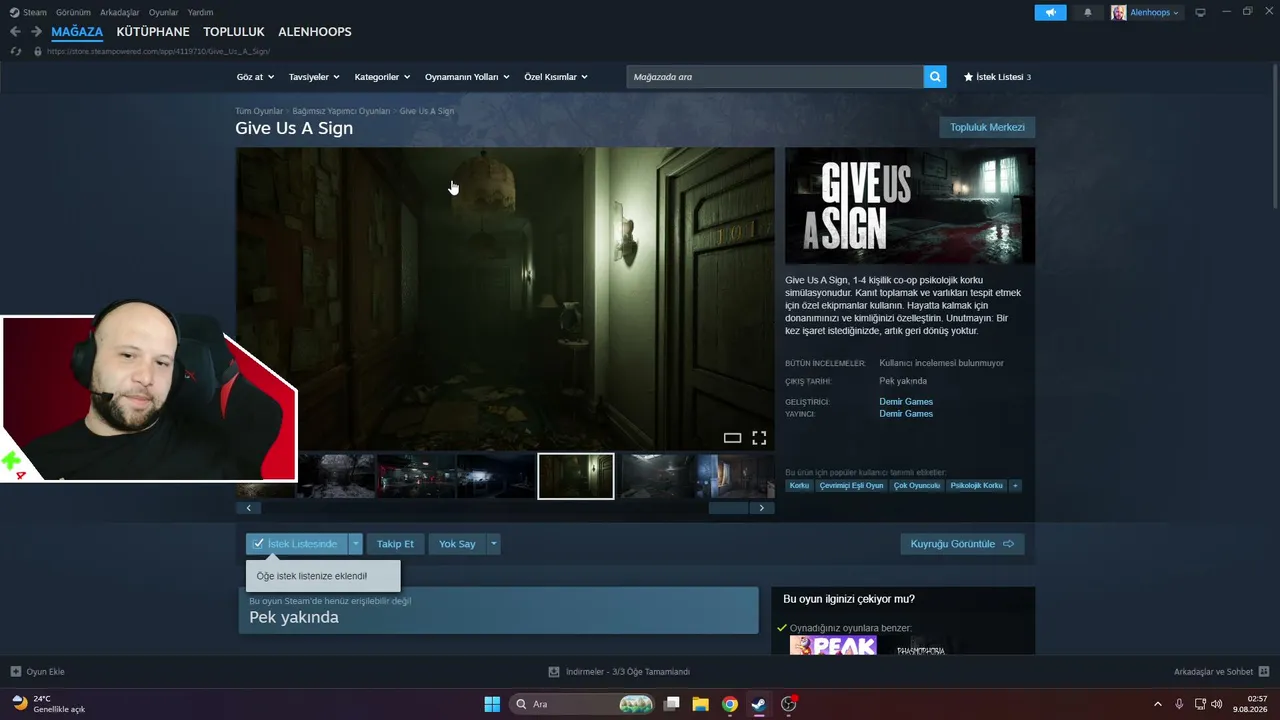This screenshot has width=1280, height=720.
Task: Switch to the TOPLULUK tab
Action: [x=234, y=32]
